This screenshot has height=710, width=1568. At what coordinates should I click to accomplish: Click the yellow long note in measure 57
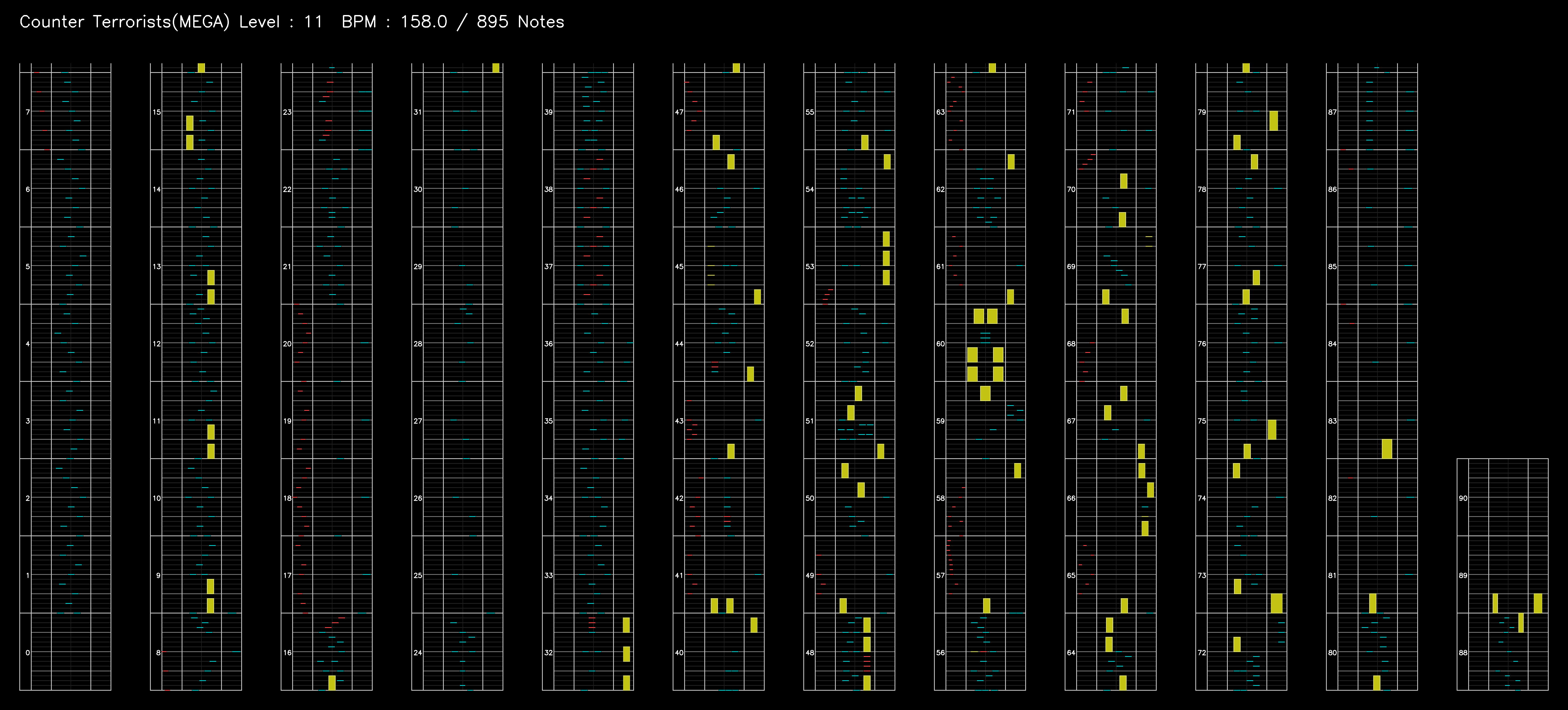[987, 605]
